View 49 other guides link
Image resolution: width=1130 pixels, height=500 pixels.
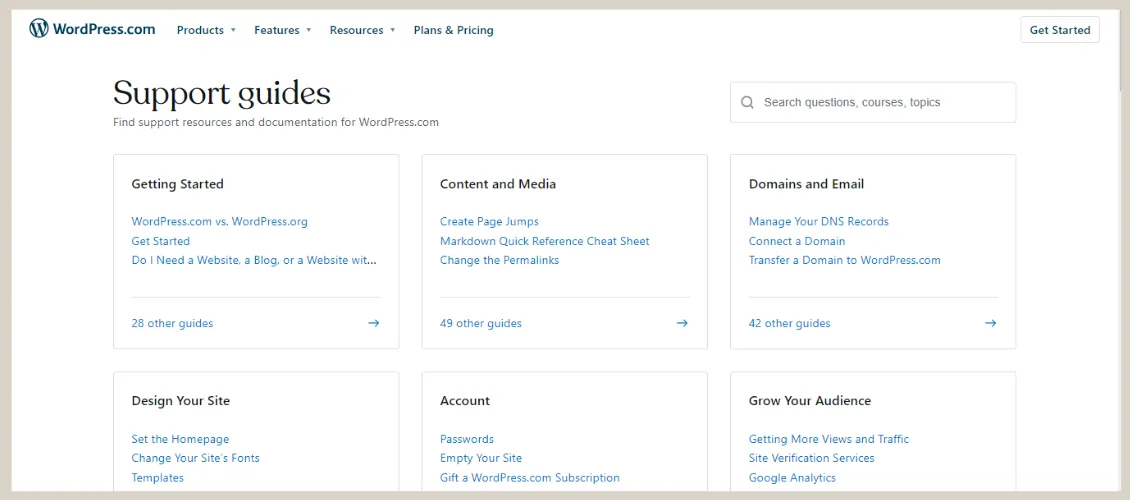coord(481,323)
